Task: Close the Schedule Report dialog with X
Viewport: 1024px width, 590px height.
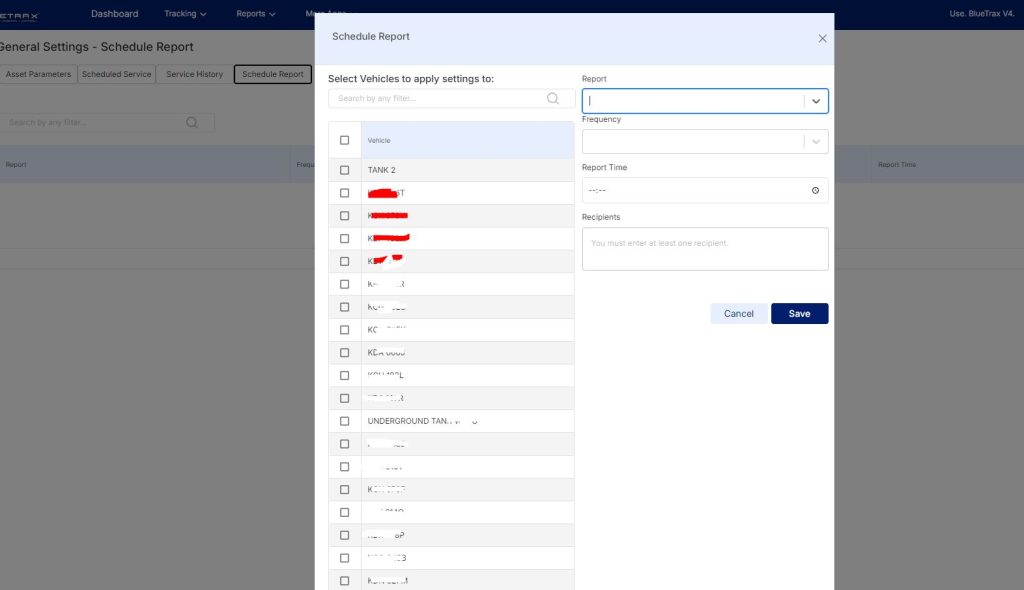Action: [x=822, y=38]
